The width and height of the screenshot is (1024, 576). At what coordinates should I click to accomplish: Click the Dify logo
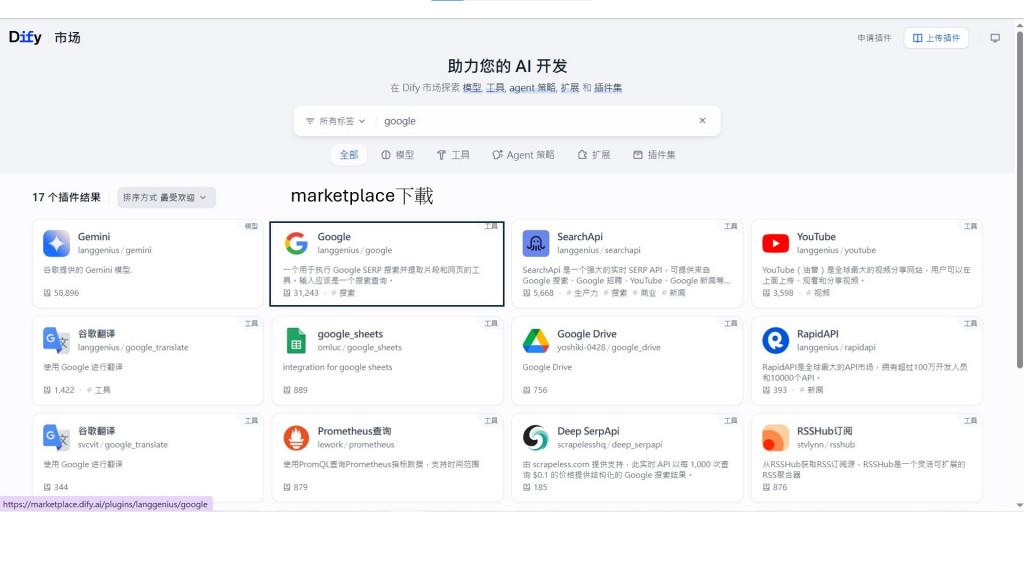pos(25,37)
